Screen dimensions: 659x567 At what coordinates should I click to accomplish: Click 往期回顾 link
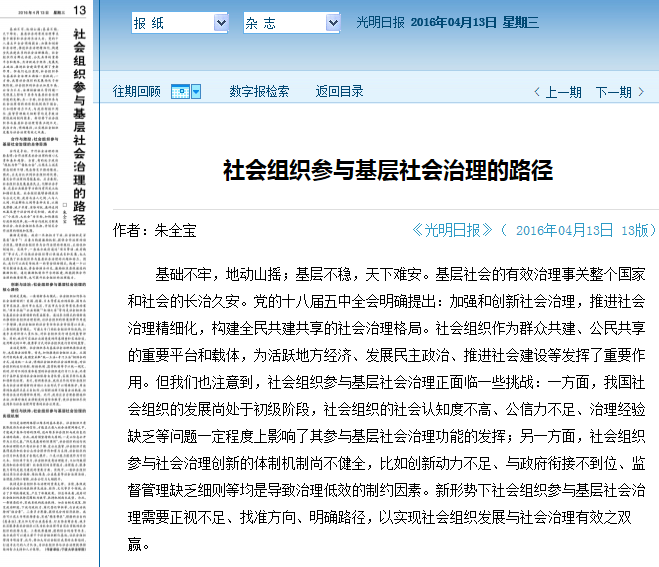click(136, 91)
